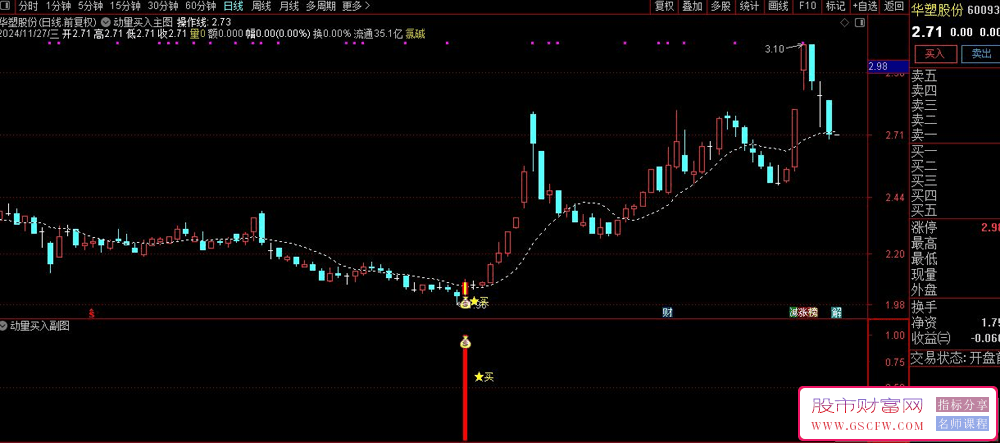Expand the 动量买入主图 indicator dropdown

pyautogui.click(x=105, y=21)
